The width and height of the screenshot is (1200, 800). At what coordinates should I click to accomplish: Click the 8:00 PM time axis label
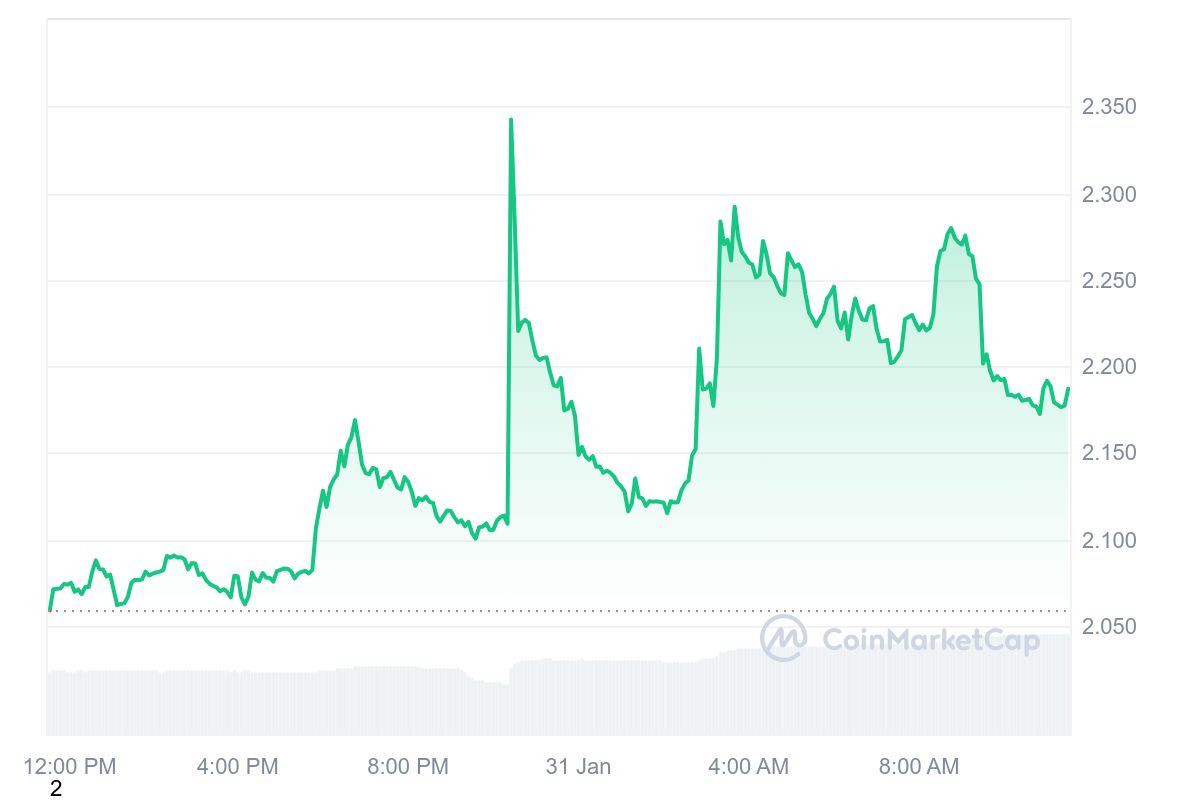408,767
